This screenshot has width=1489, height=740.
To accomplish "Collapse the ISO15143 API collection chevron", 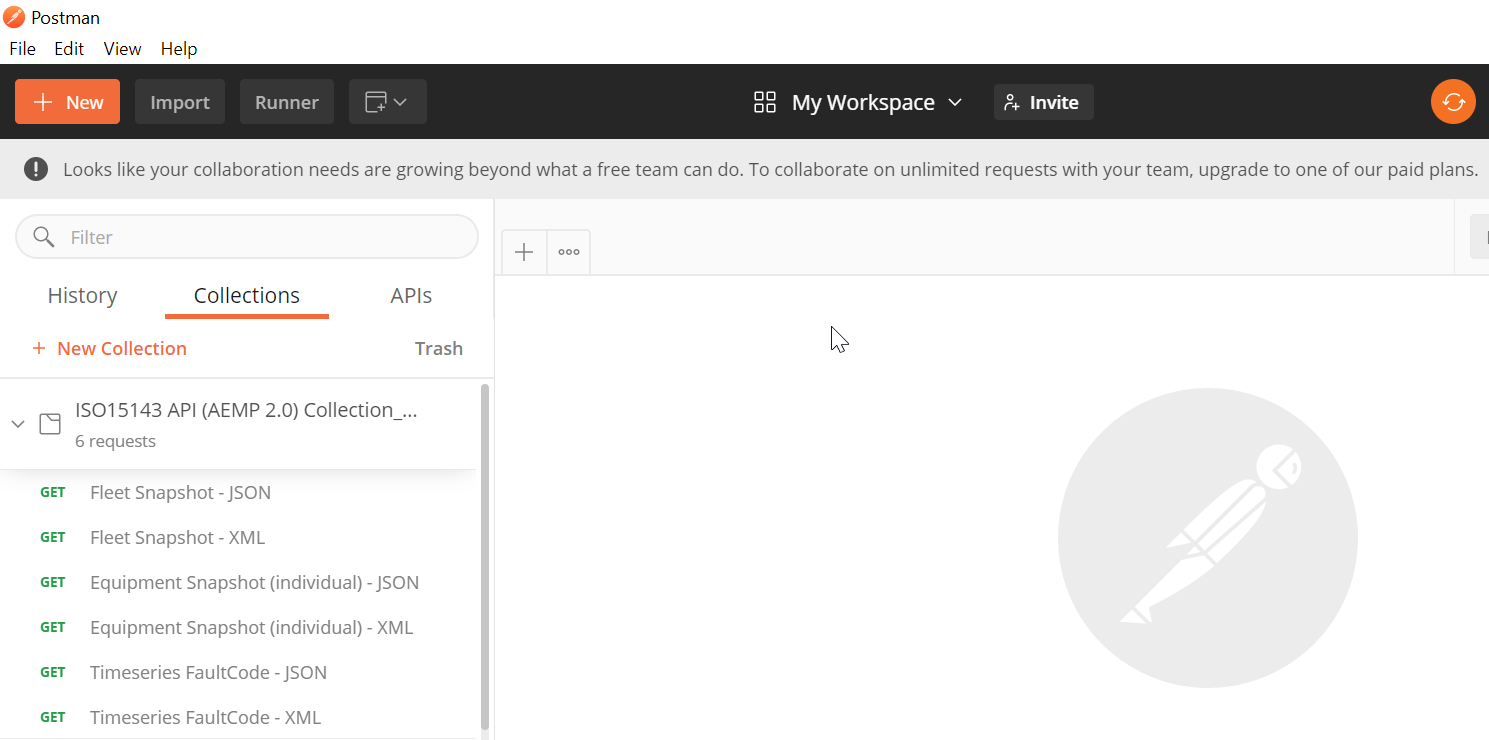I will [x=18, y=424].
